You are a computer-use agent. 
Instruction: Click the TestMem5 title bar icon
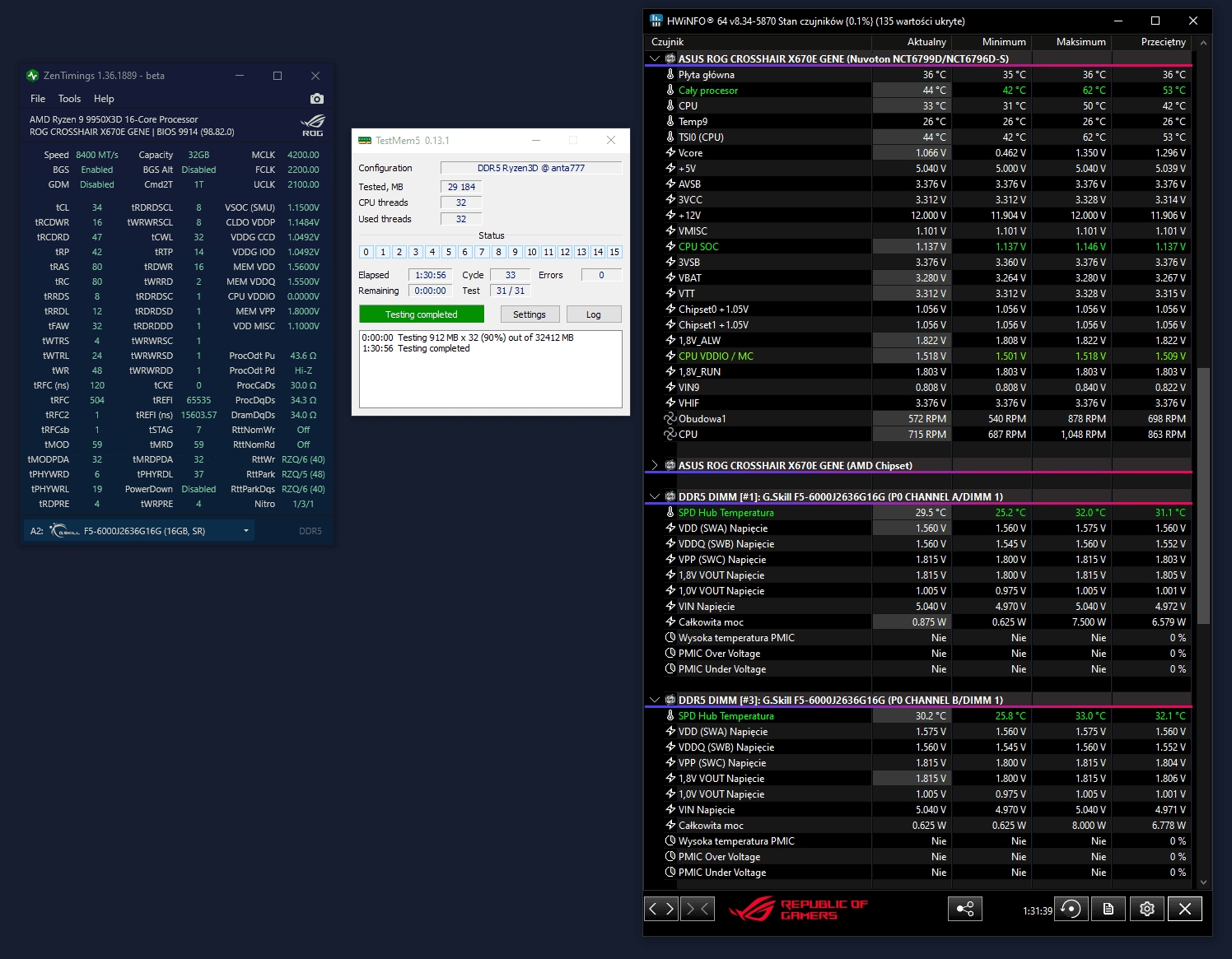tap(365, 141)
